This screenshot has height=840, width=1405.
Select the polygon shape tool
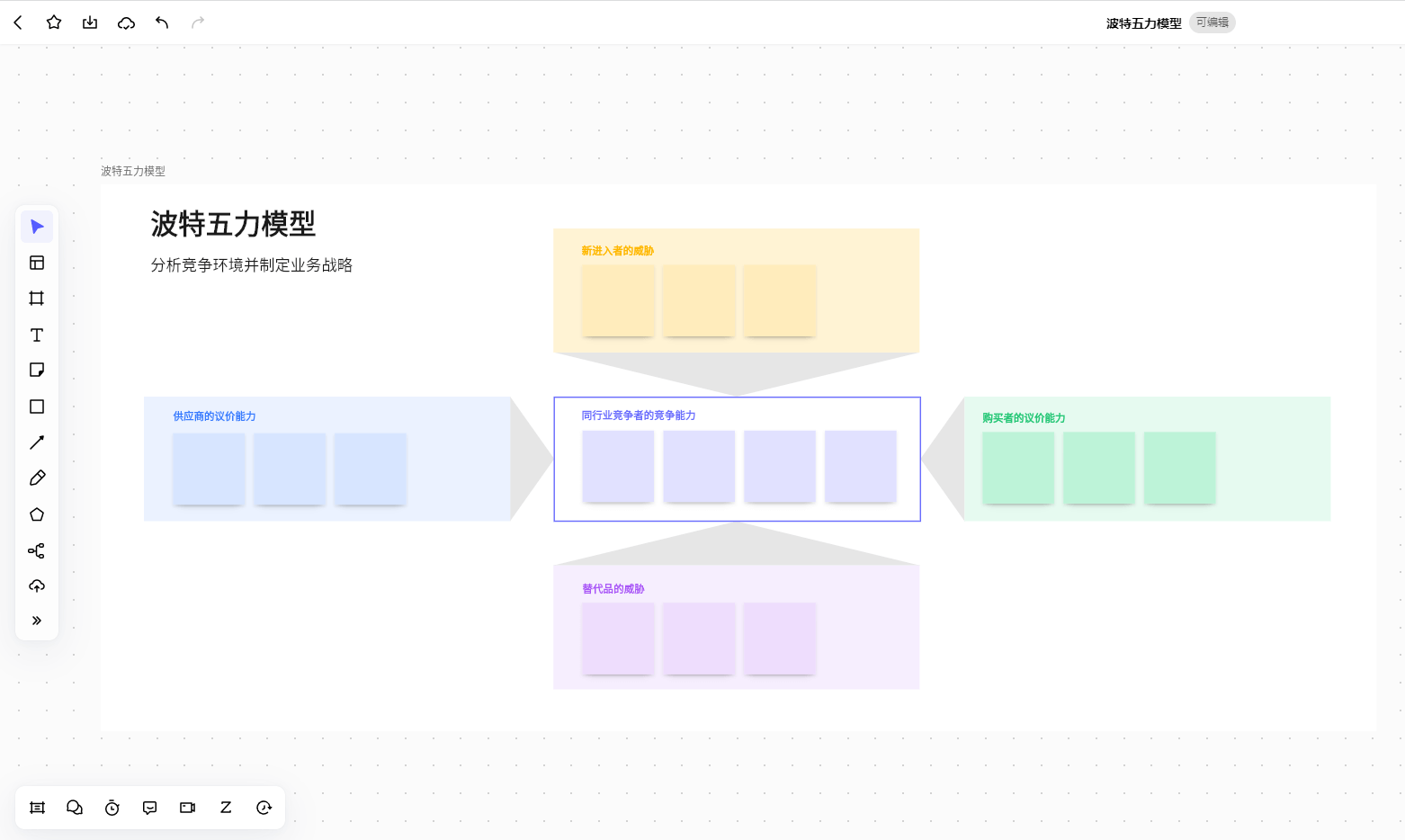[x=37, y=514]
